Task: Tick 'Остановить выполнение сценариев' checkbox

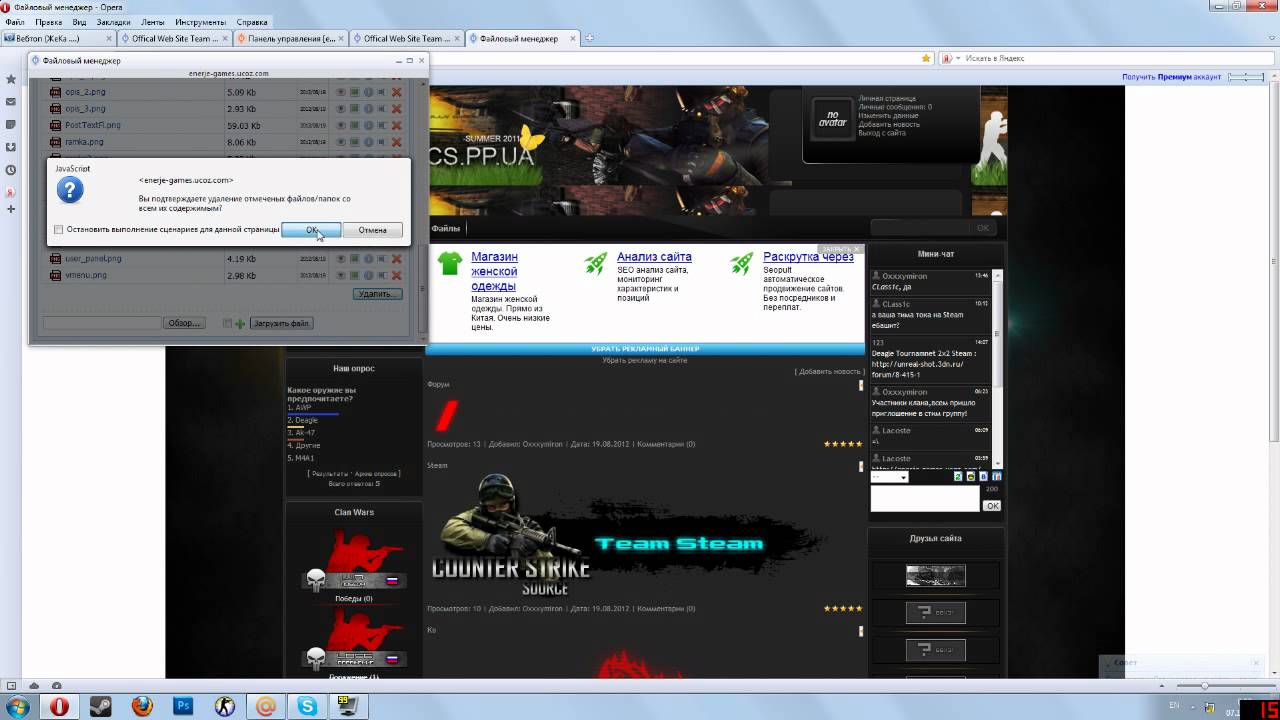Action: 58,230
